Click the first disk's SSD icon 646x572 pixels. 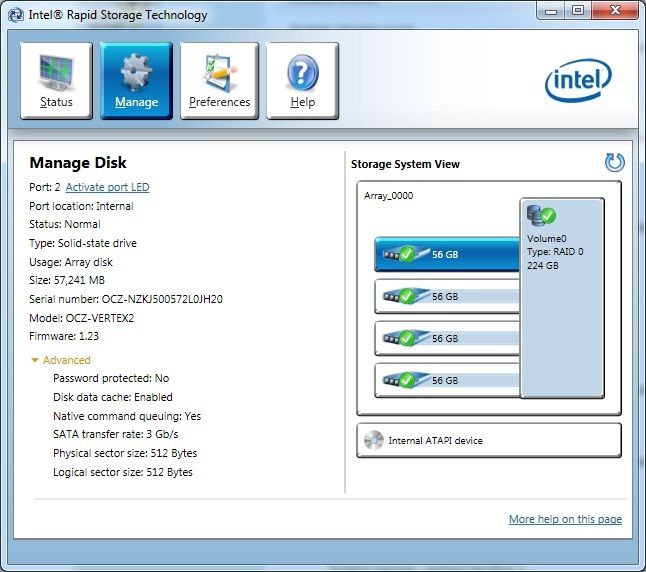[406, 254]
